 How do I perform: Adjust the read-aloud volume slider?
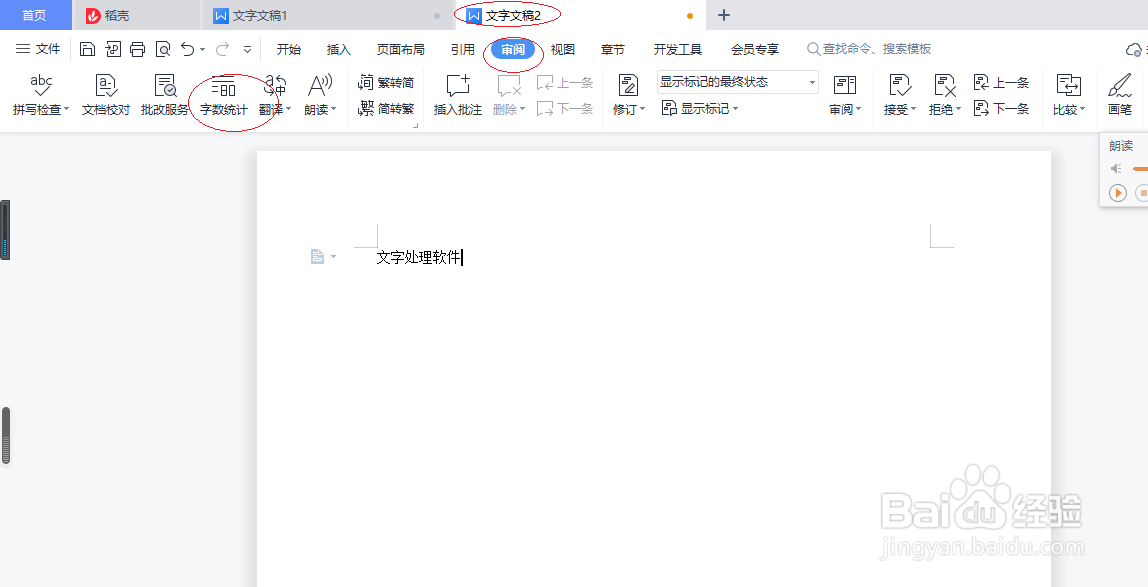1140,168
